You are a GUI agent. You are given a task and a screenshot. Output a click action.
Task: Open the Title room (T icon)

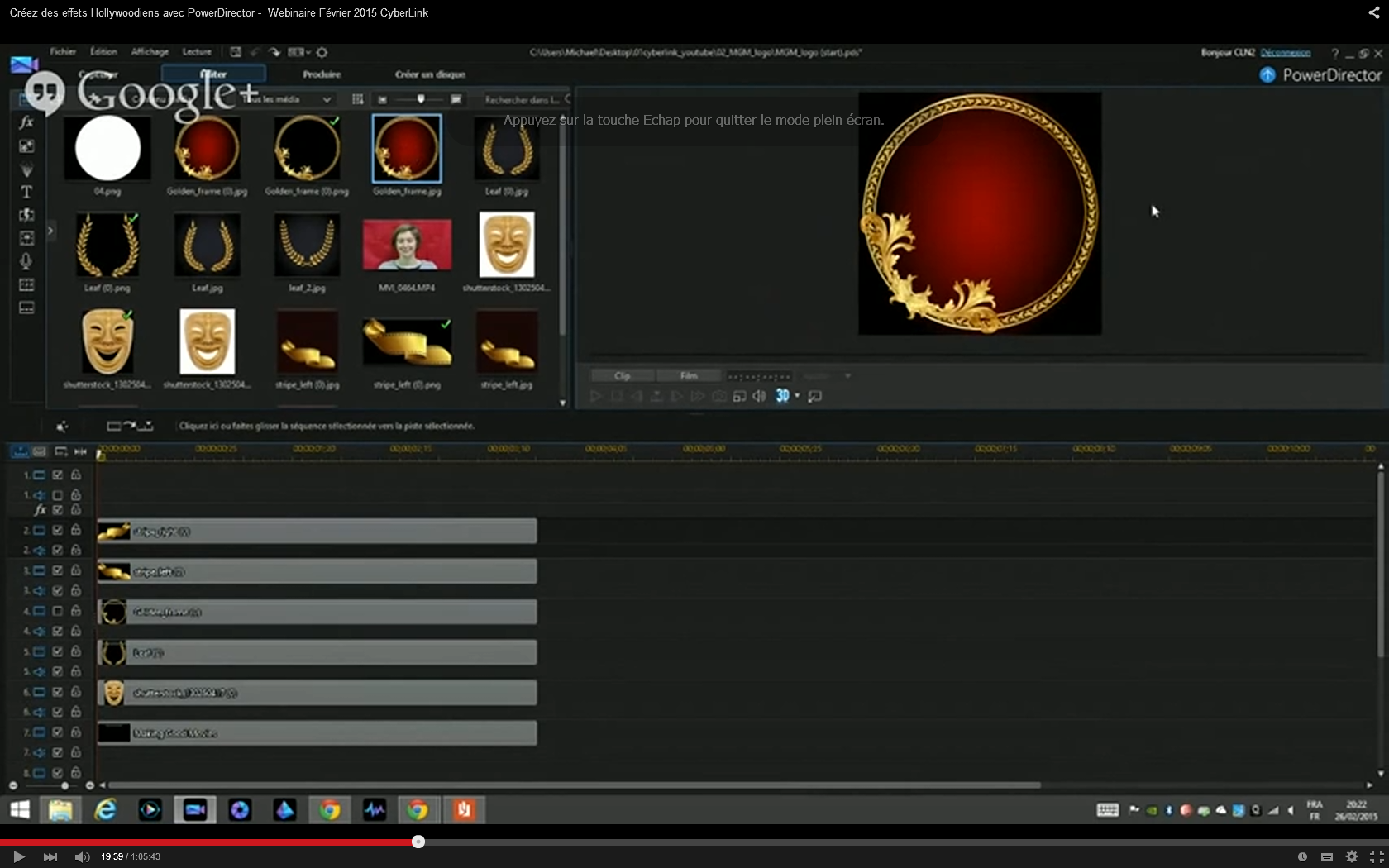pyautogui.click(x=26, y=192)
